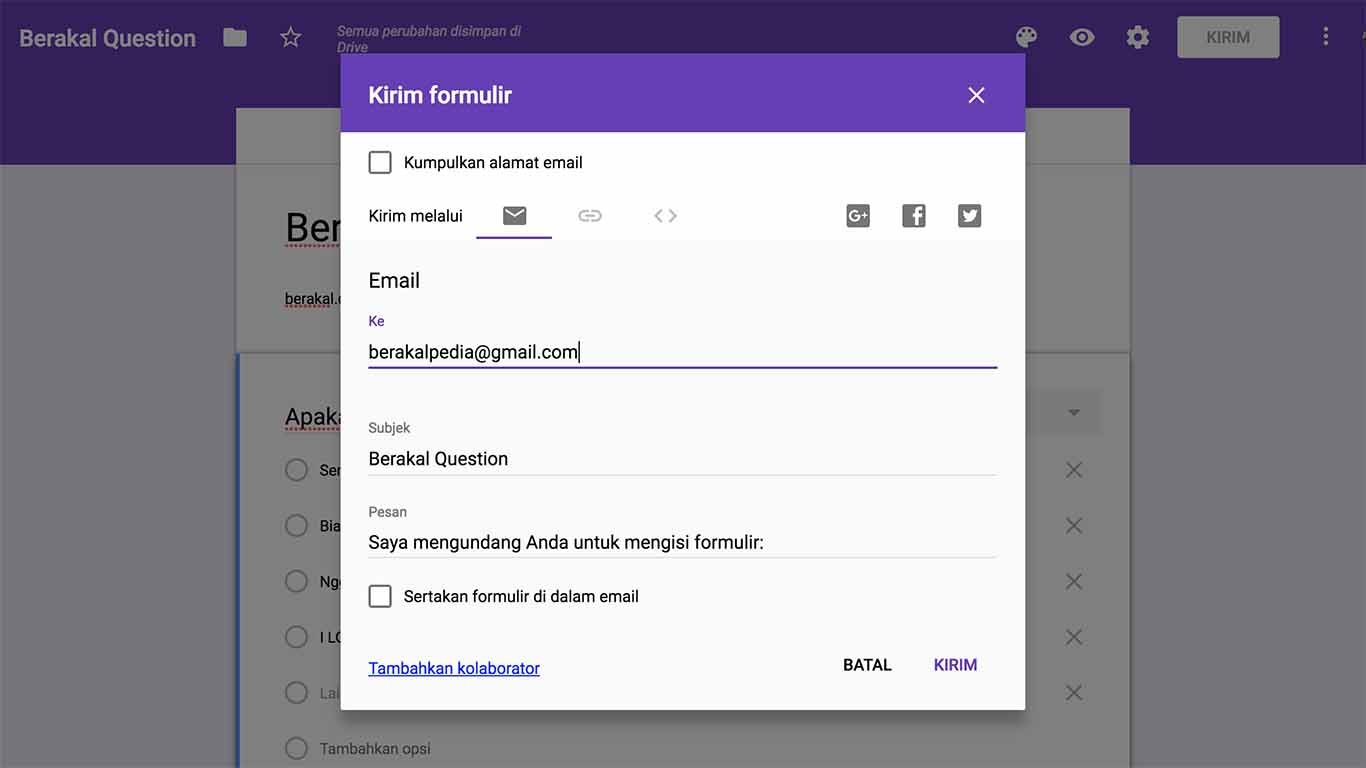Remove the fifth answer option with X
The height and width of the screenshot is (768, 1366).
point(1074,693)
